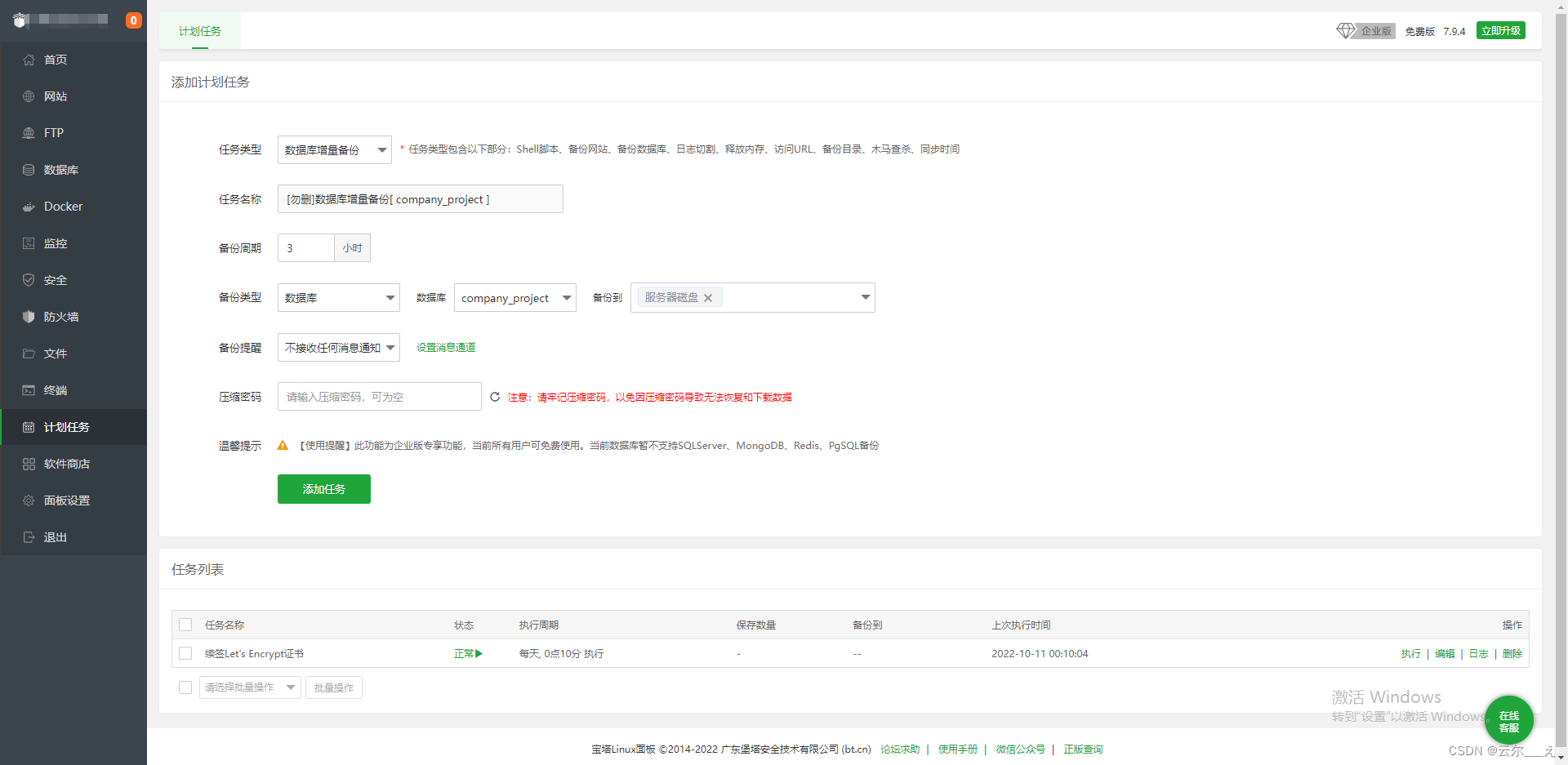Image resolution: width=1568 pixels, height=765 pixels.
Task: Open the 使用手册 footer link
Action: (x=958, y=749)
